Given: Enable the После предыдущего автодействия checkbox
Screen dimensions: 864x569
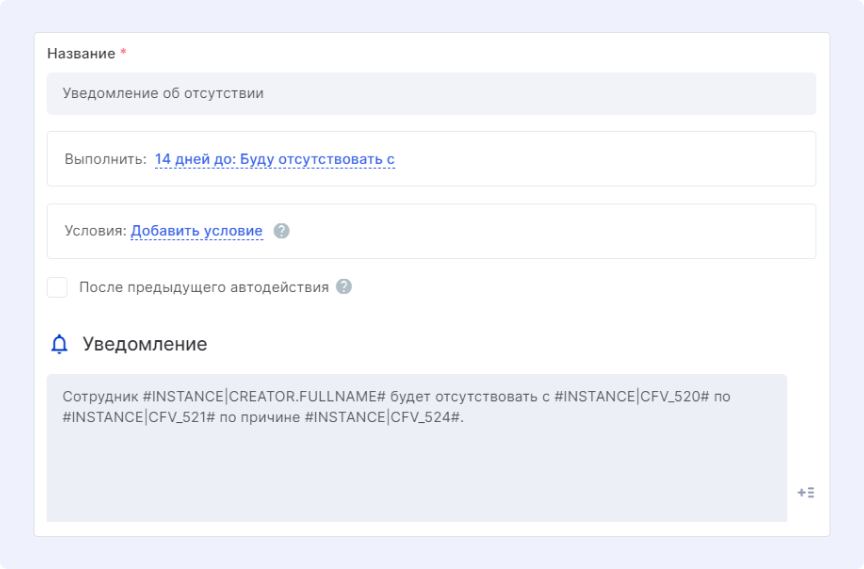Looking at the screenshot, I should 58,288.
